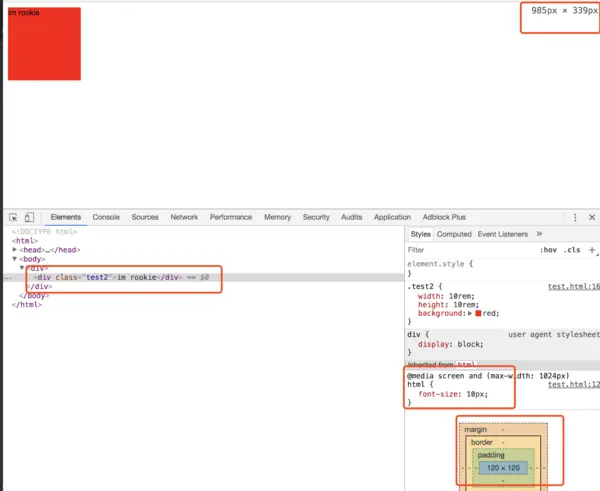Open test.html:12 source link for html rule

(574, 385)
